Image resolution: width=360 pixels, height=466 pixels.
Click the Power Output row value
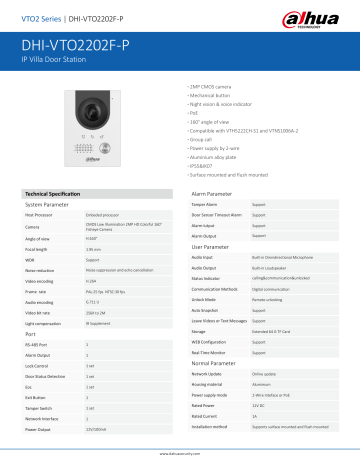[96, 429]
